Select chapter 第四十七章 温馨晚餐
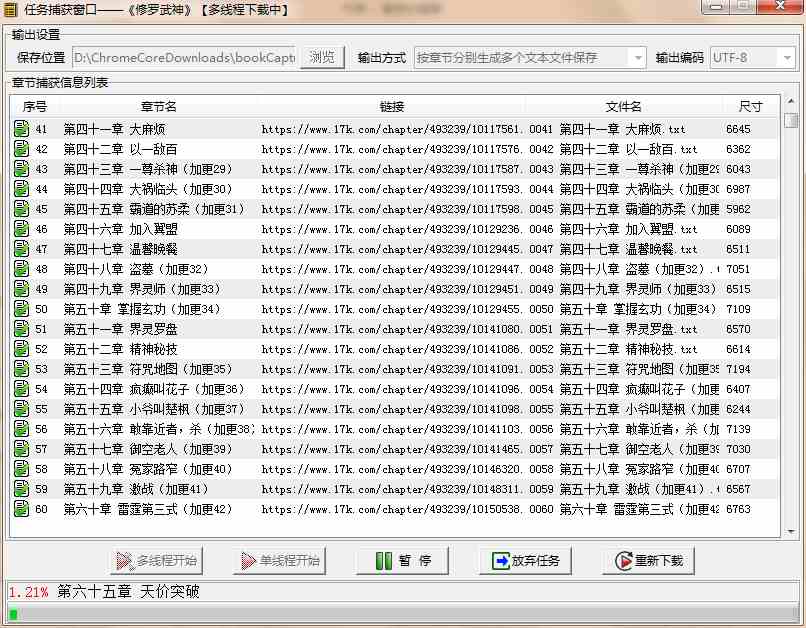The image size is (806, 628). coord(120,249)
